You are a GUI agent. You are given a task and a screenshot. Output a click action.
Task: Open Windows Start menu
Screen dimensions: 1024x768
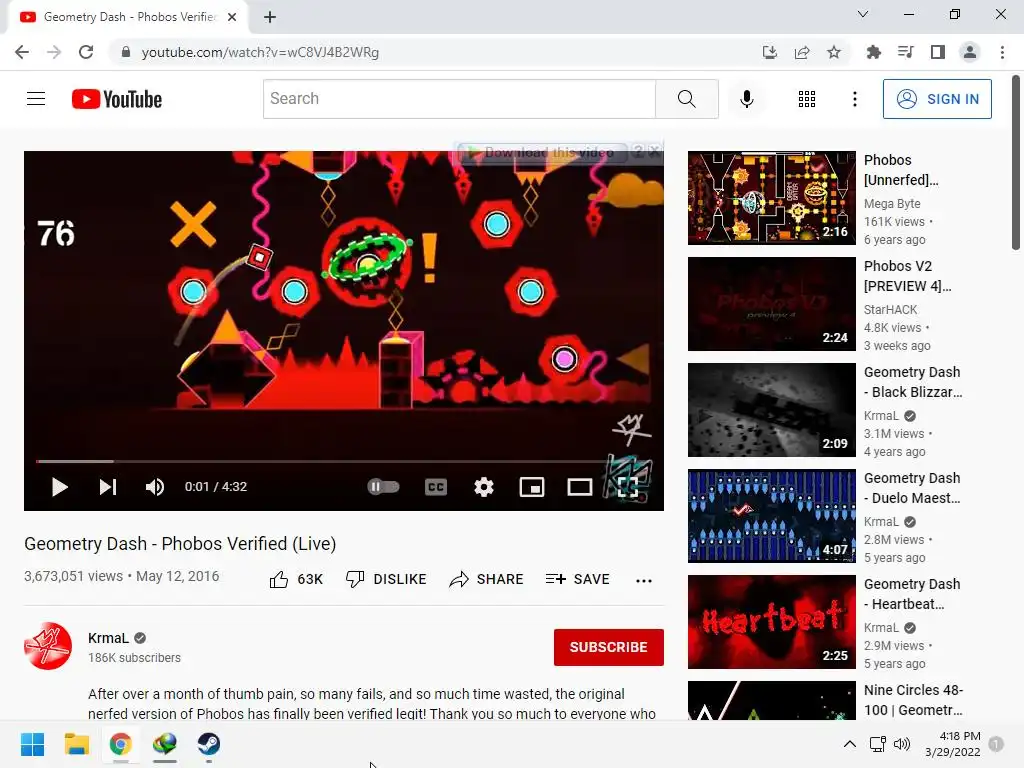click(x=32, y=744)
